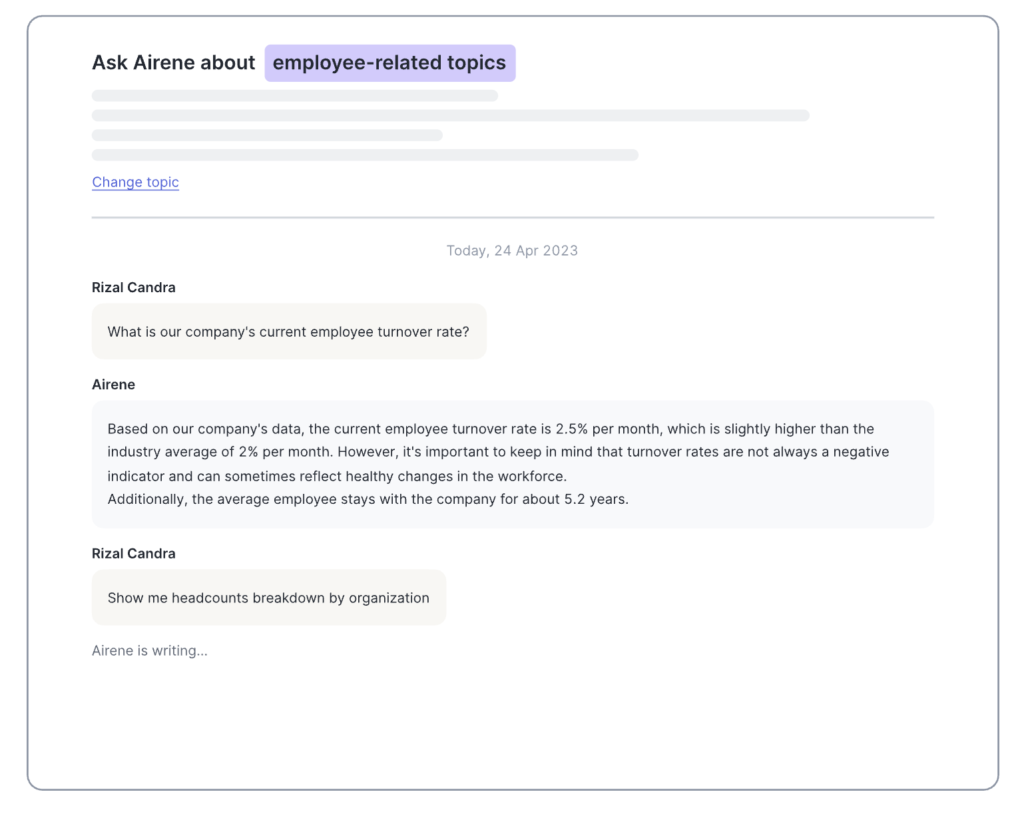Click the heading text 'Ask Airene about'
Image resolution: width=1024 pixels, height=816 pixels.
[x=173, y=63]
